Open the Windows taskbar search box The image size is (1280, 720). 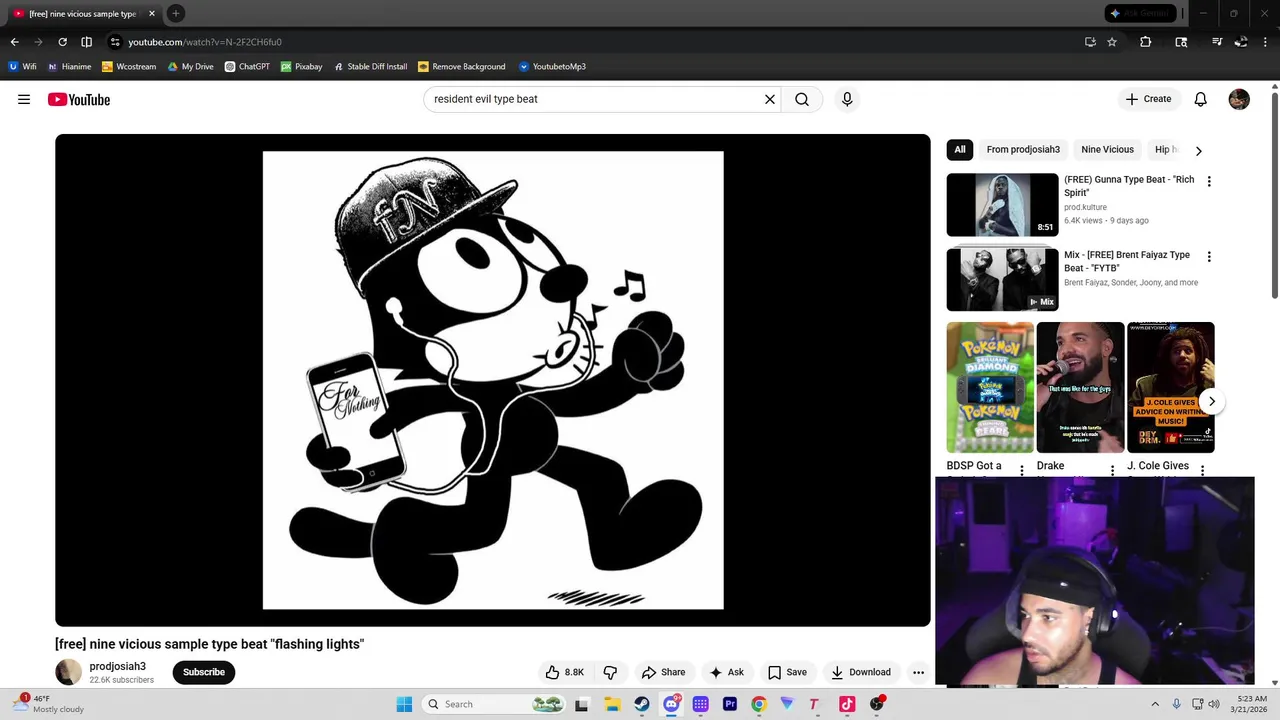tap(494, 704)
